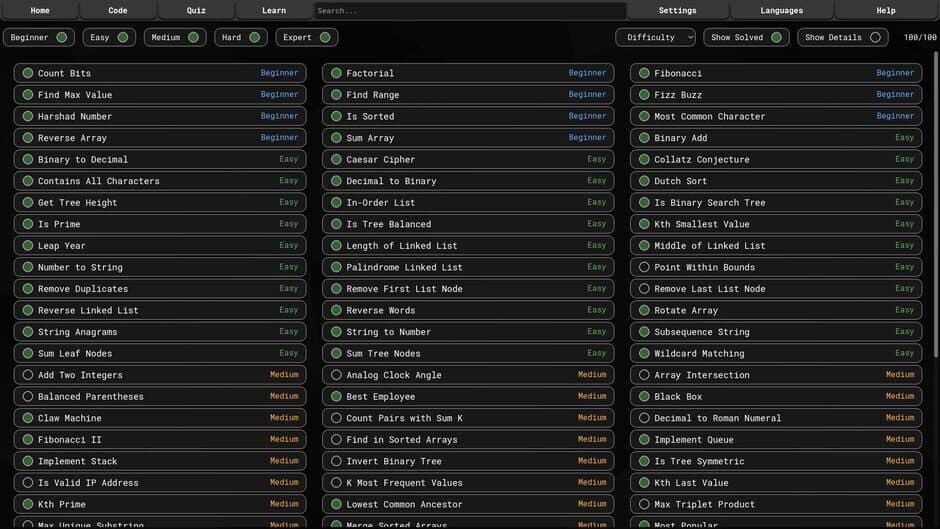This screenshot has width=940, height=529.
Task: Open the Help tab
Action: tap(886, 10)
